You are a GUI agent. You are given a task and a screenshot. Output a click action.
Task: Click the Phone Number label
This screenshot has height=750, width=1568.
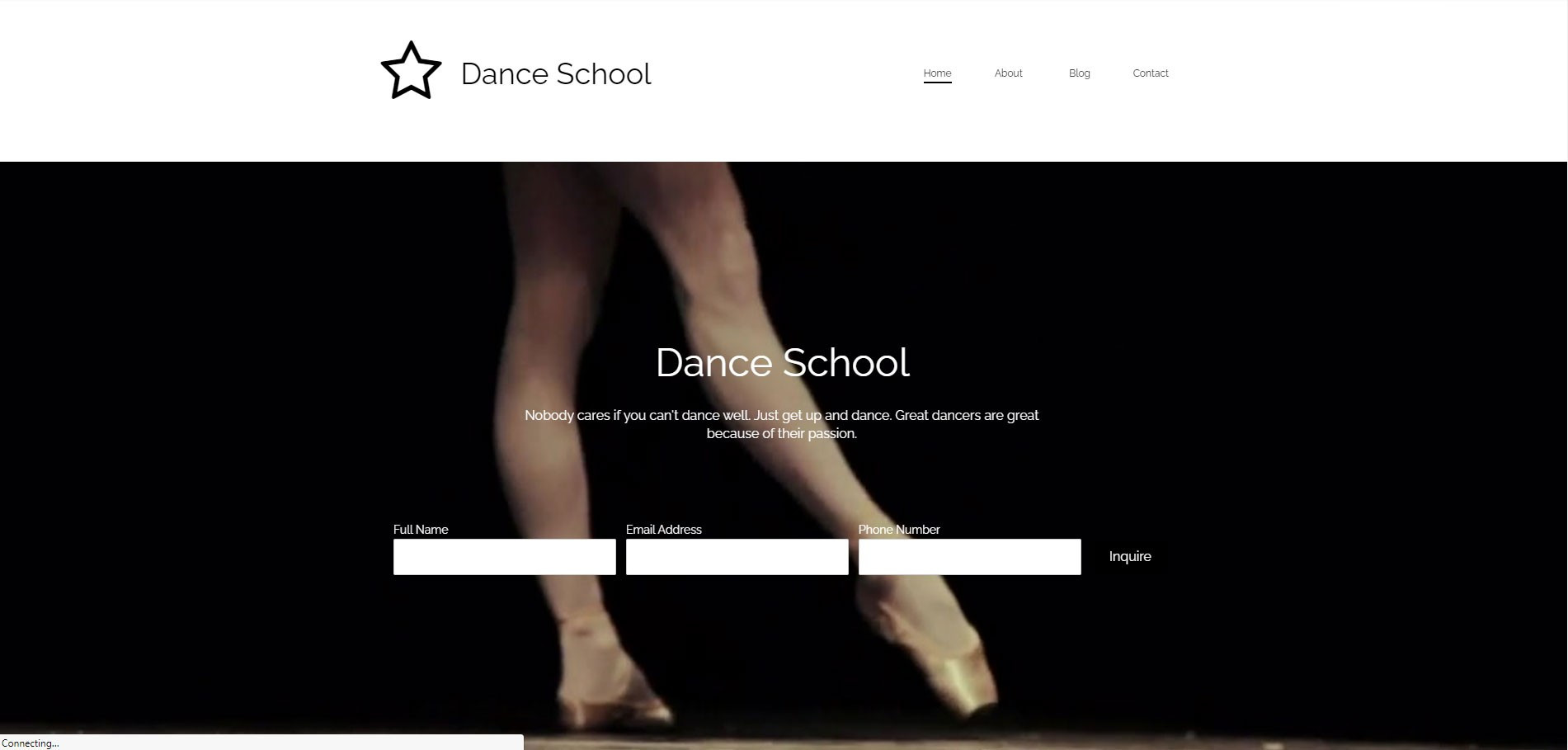click(898, 530)
